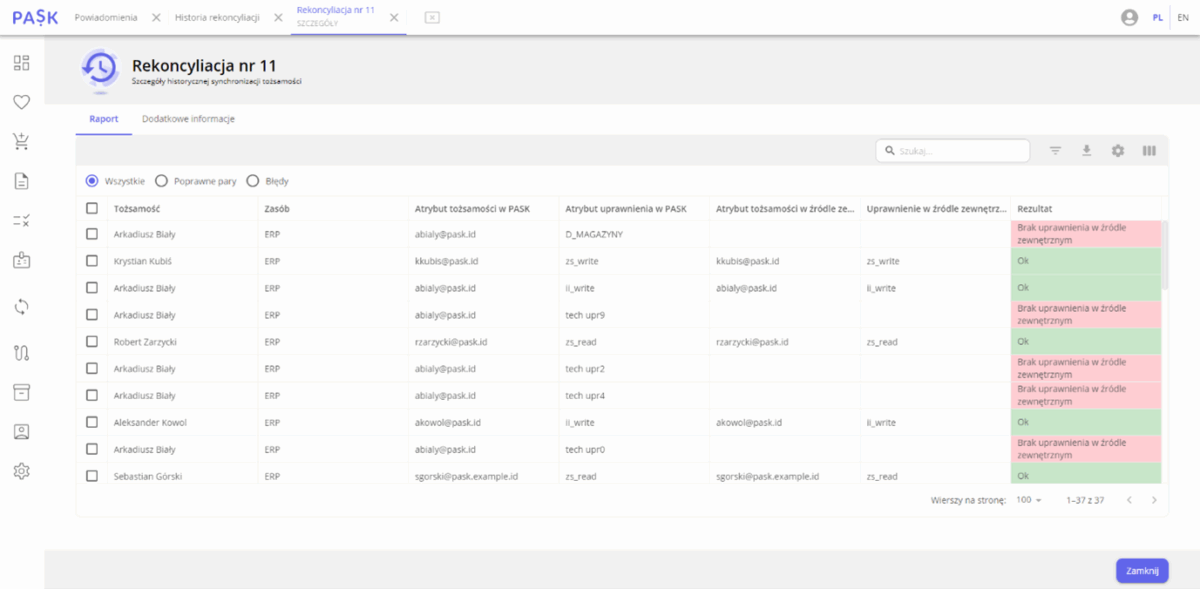Click the user account avatar icon
The width and height of the screenshot is (1200, 589).
coord(1130,18)
